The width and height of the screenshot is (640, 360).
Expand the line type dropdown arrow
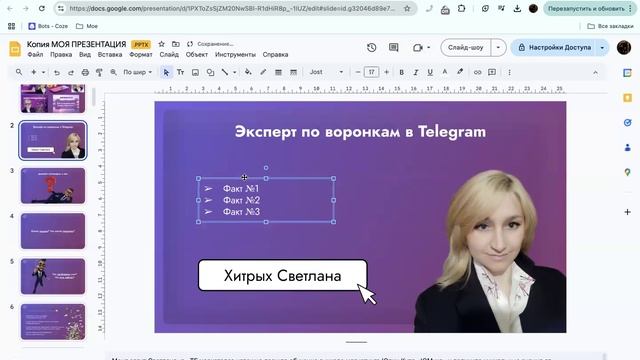[234, 72]
